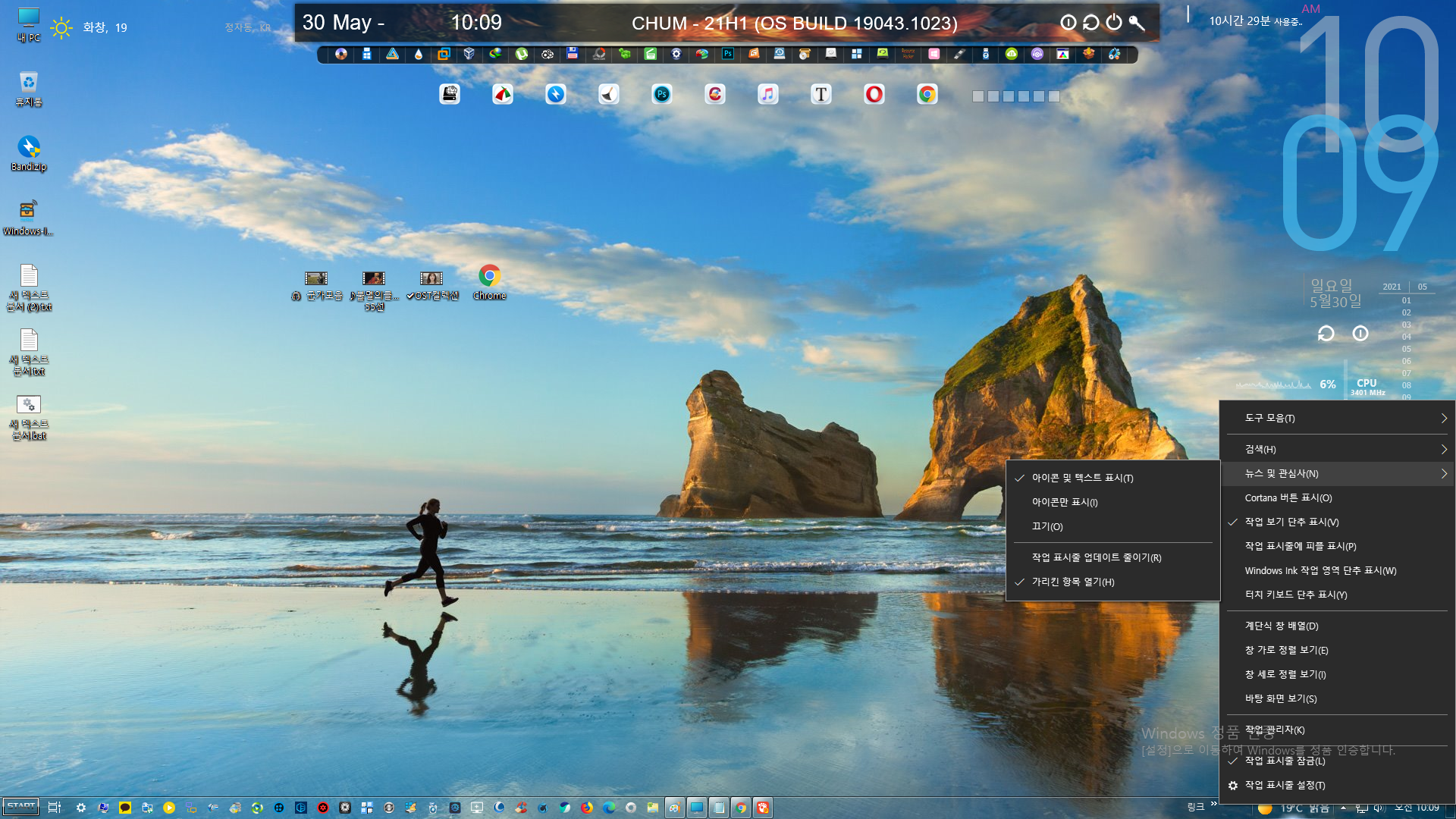Screen dimensions: 1456x819
Task: Click the gear settings icon on the taskbar
Action: click(81, 808)
